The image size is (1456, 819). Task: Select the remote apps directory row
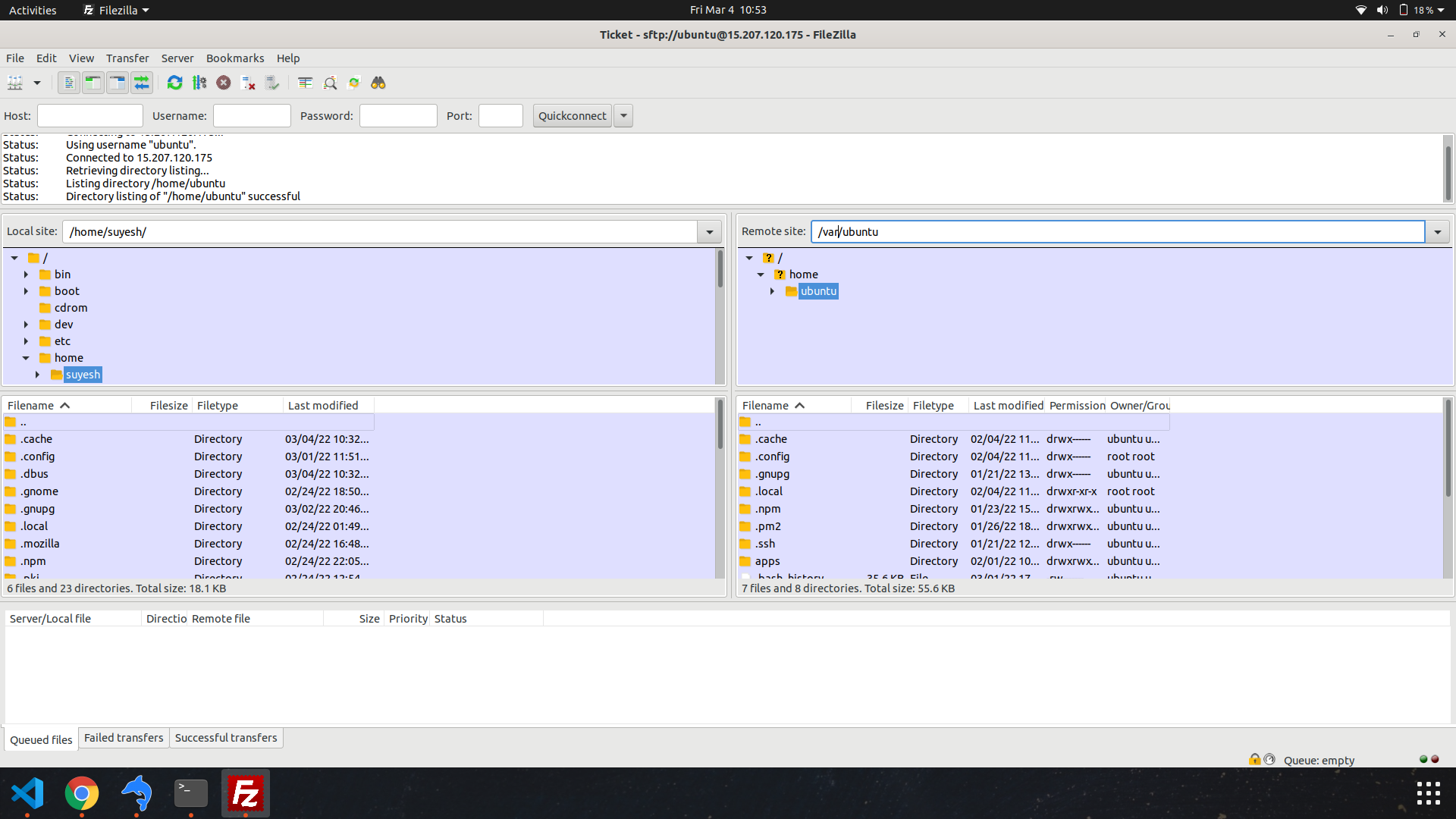click(954, 561)
